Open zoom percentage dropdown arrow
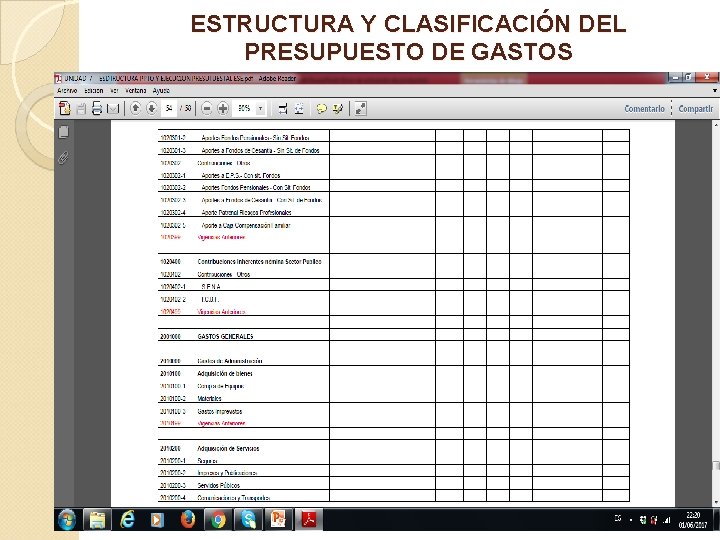The image size is (720, 540). tap(260, 109)
